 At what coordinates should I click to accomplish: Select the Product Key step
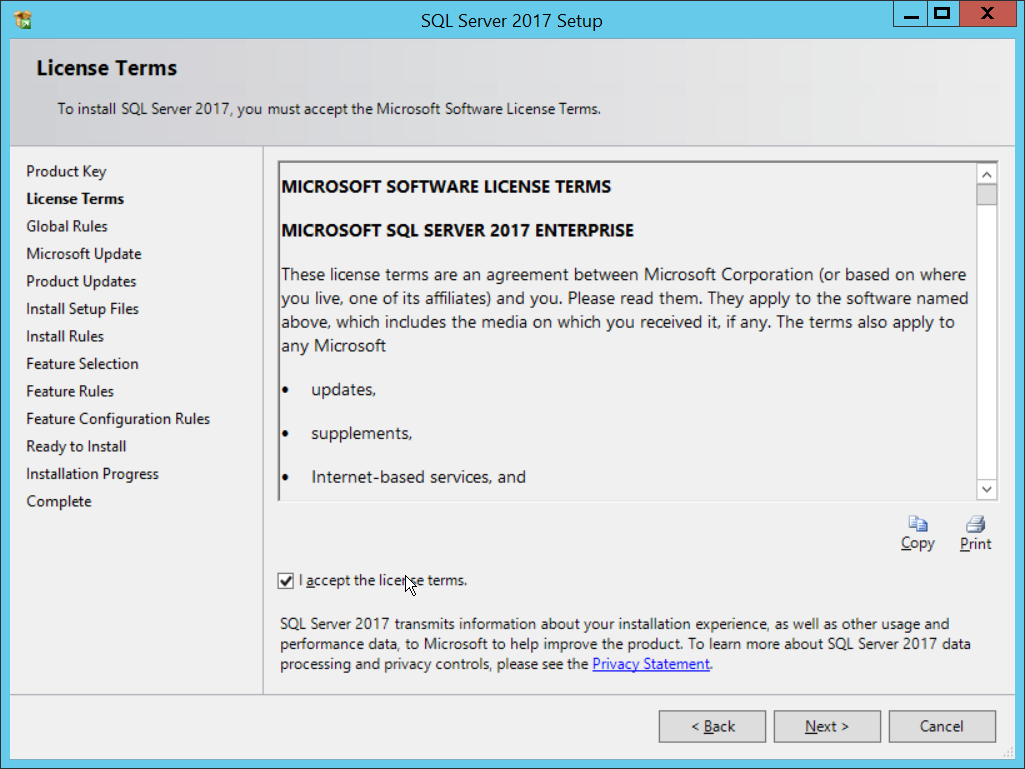pos(66,171)
